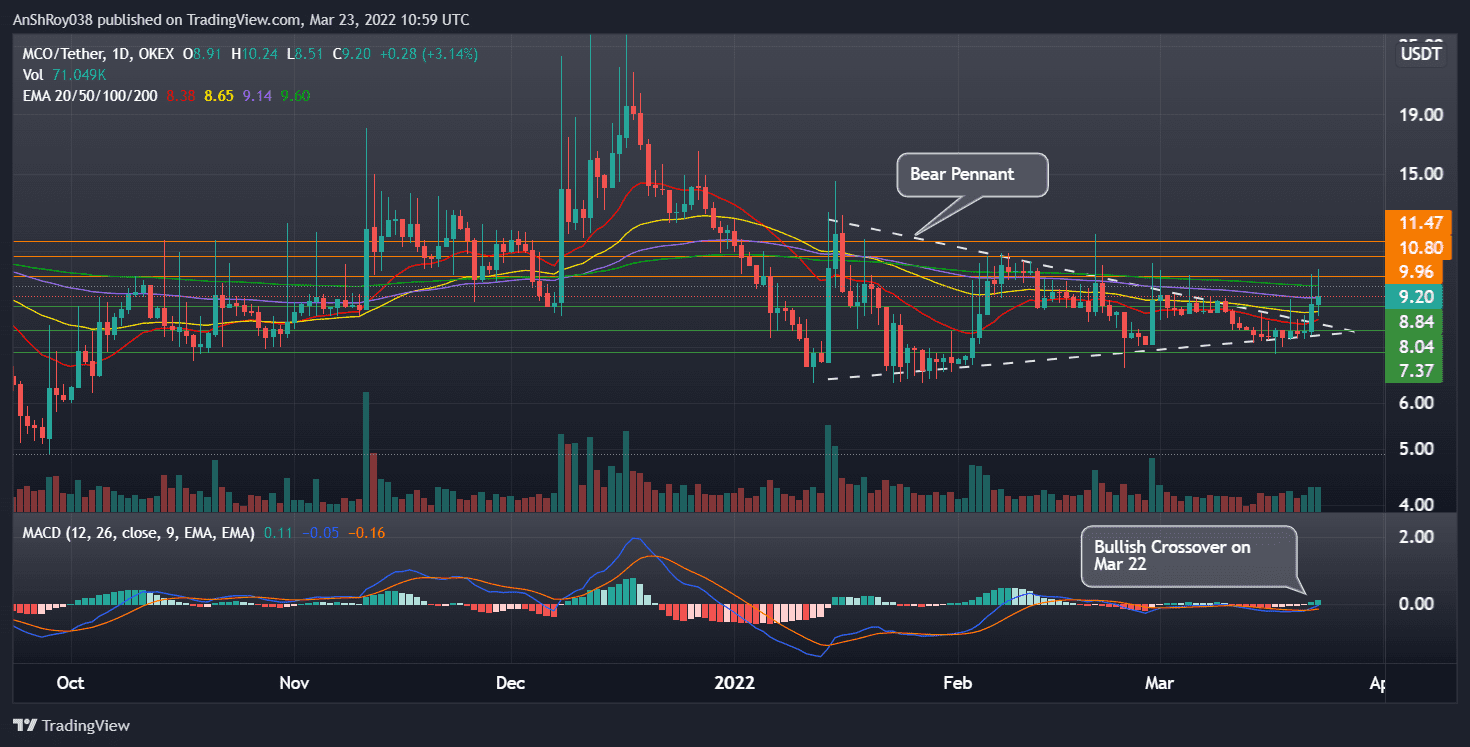Screen dimensions: 1470x747
Task: Click the USDT currency button on the price scale
Action: tap(1420, 54)
